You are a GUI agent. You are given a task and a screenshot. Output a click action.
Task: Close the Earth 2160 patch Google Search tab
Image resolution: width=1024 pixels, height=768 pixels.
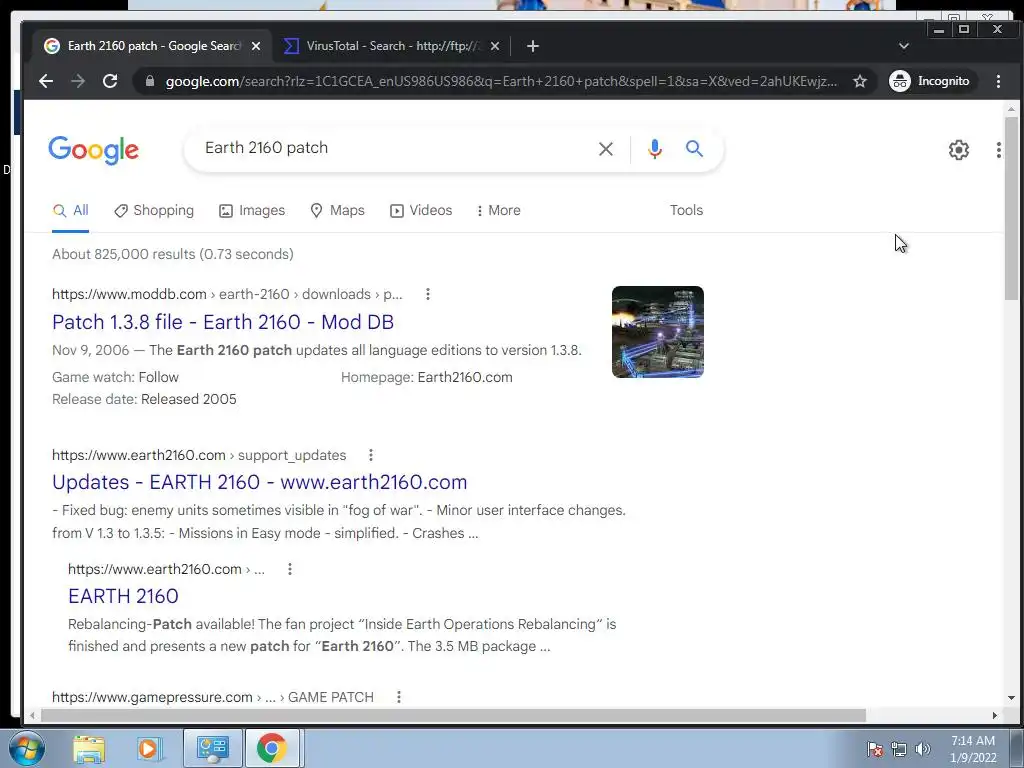256,46
